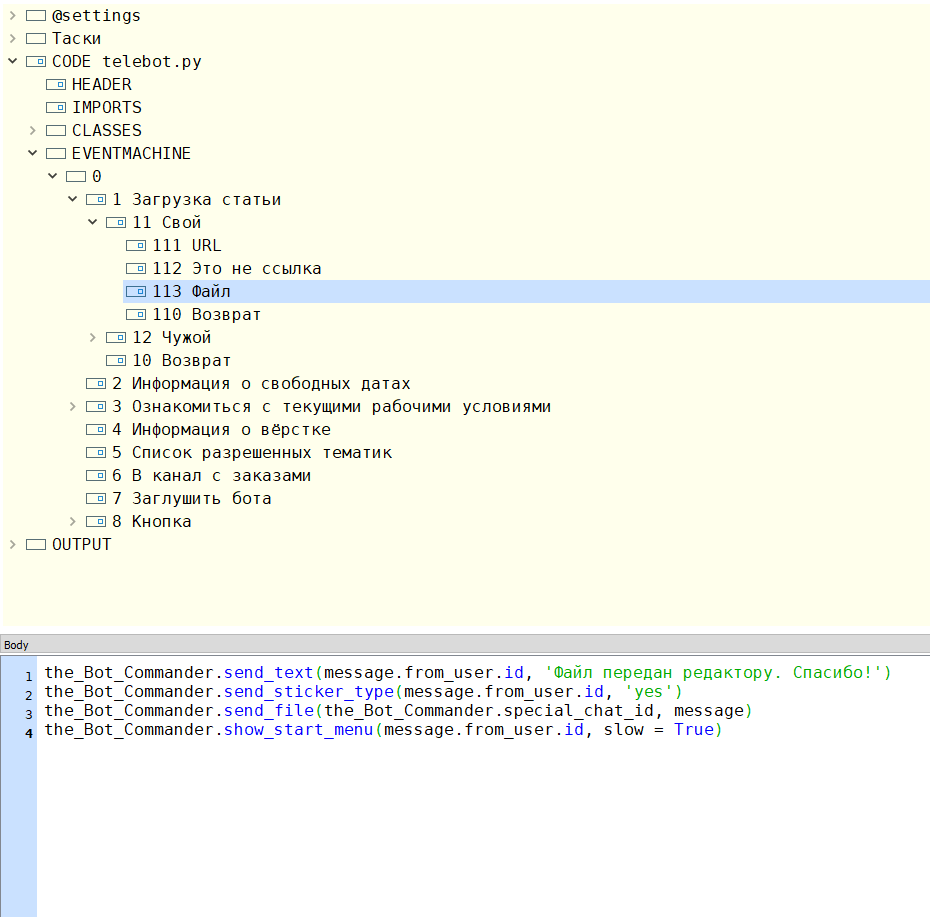Collapse the 11 Свой node
The image size is (930, 917).
(x=93, y=222)
